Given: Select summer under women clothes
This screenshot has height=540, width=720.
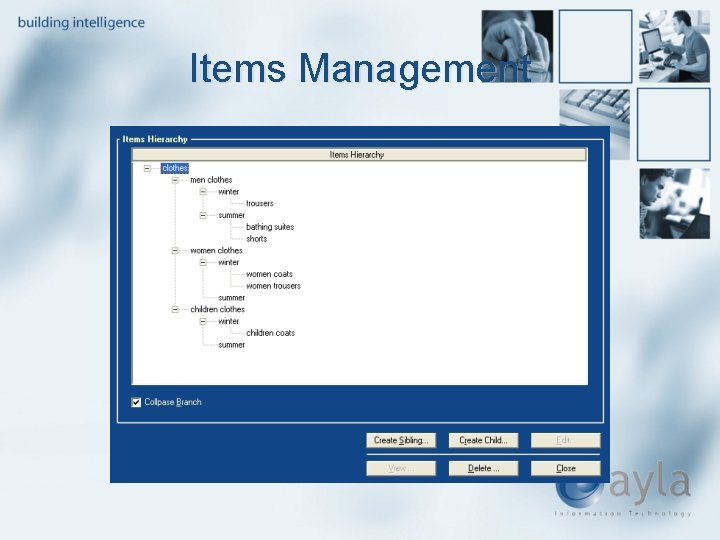Looking at the screenshot, I should tap(231, 298).
